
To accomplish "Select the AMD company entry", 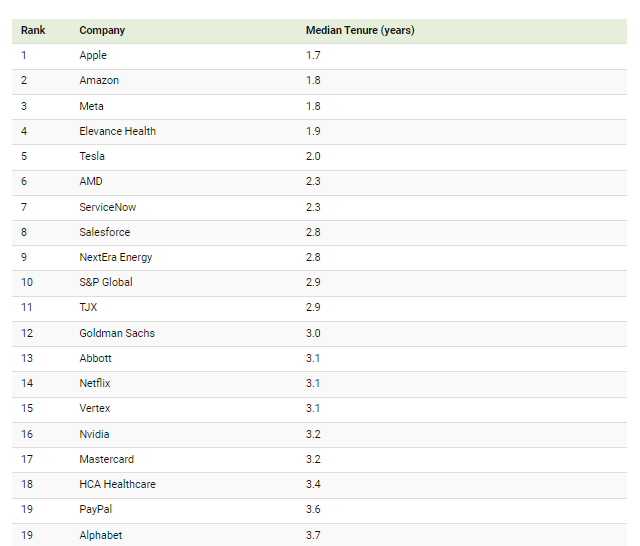I will [x=91, y=181].
